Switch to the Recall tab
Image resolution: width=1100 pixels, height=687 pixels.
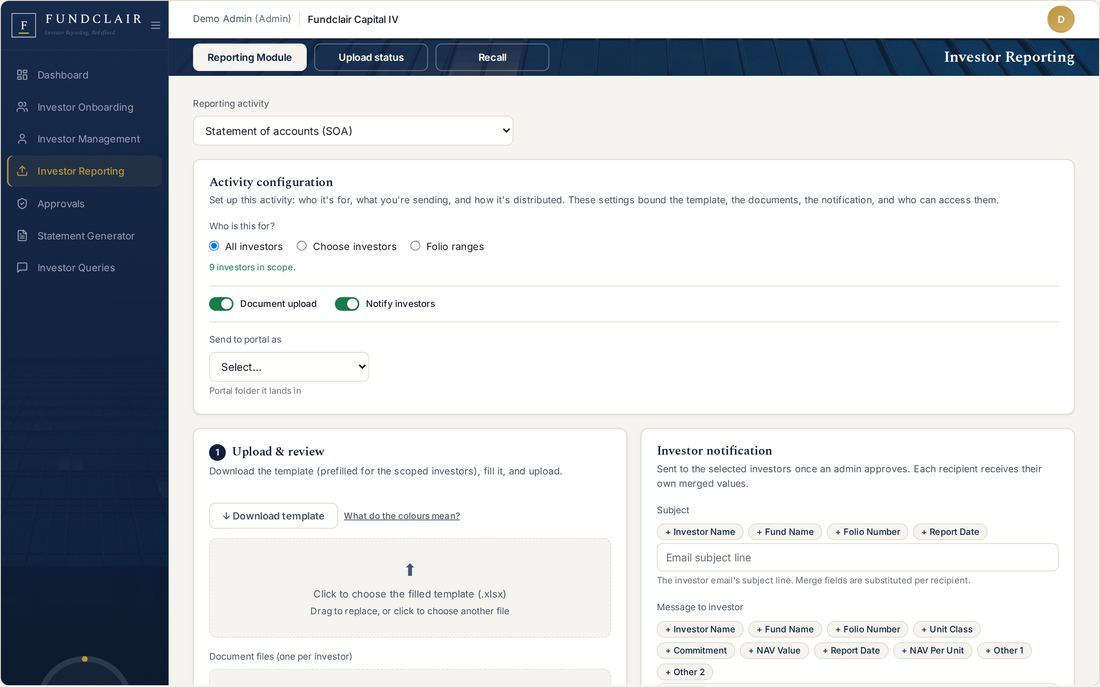(492, 58)
